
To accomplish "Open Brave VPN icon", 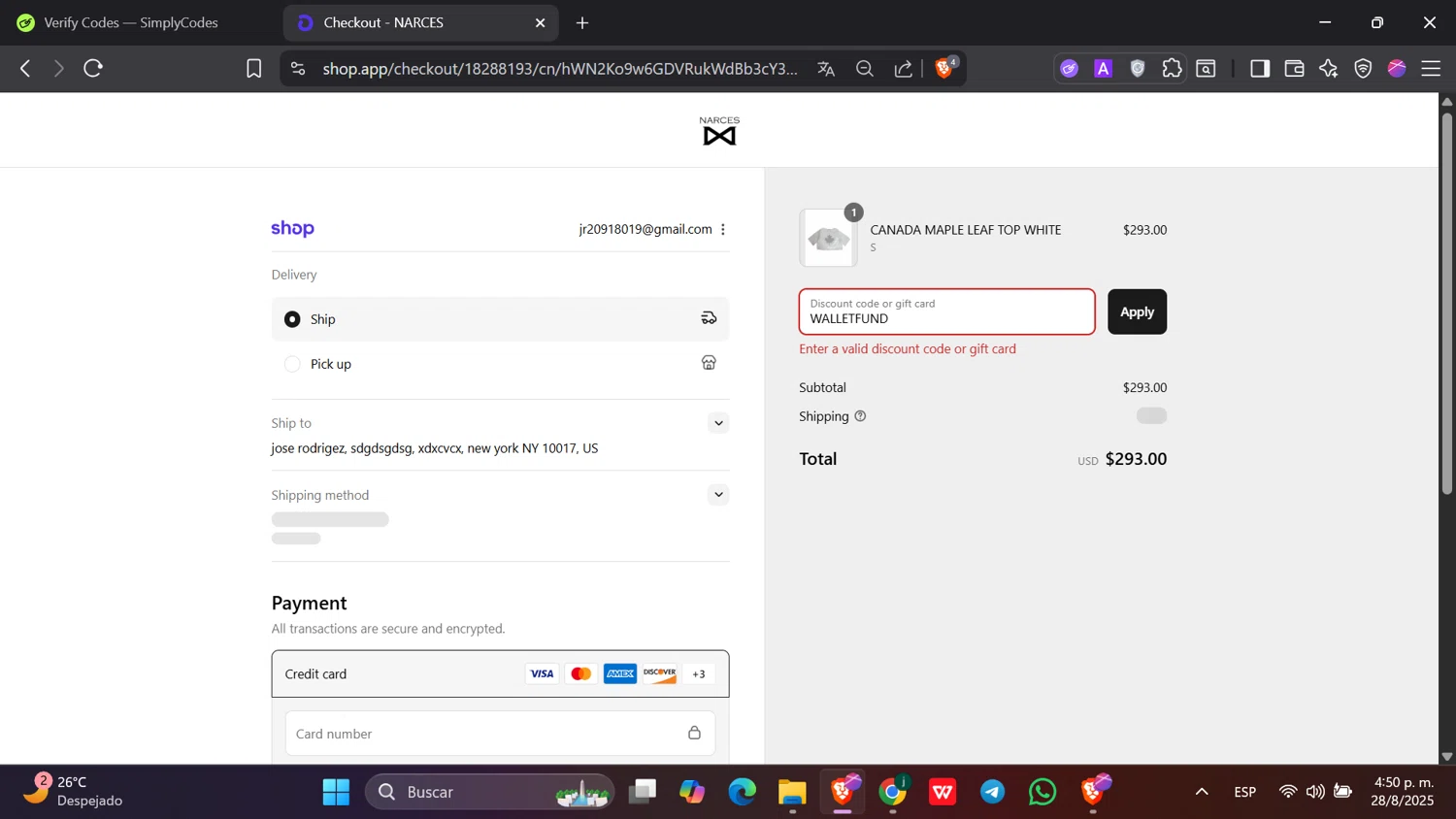I will coord(1363,69).
